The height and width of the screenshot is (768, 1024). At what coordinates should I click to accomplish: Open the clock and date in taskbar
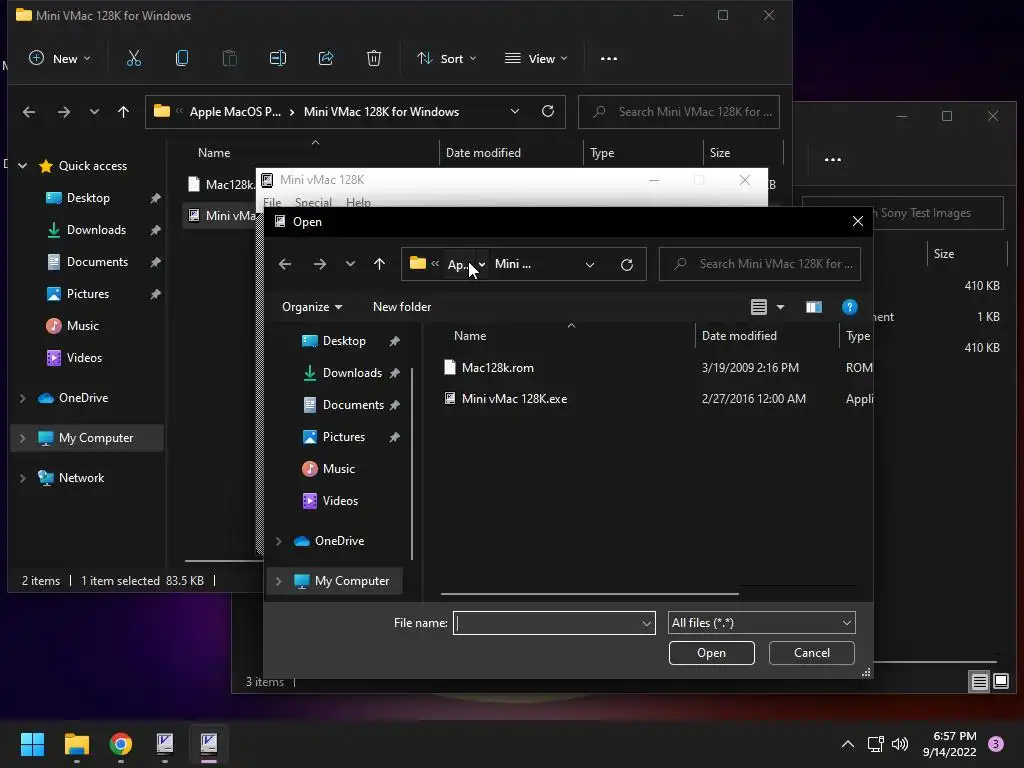coord(950,744)
